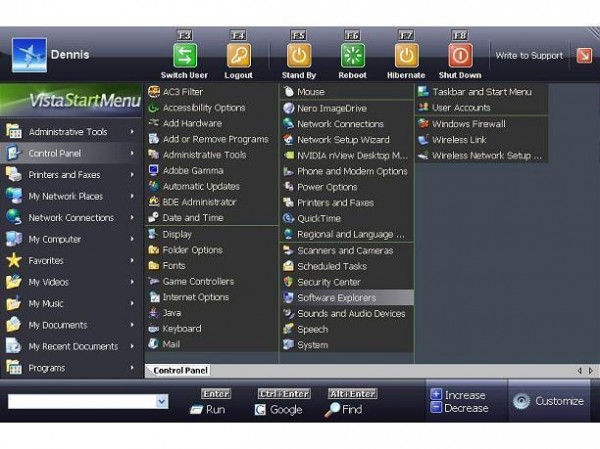Expand Printers and Faxes submenu arrow
The image size is (600, 449).
coord(132,175)
